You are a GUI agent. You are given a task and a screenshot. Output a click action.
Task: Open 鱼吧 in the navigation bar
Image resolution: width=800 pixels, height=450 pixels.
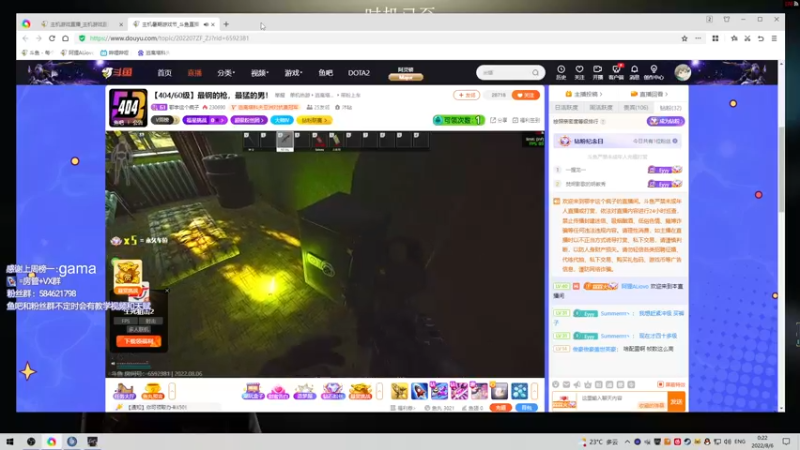tap(326, 73)
